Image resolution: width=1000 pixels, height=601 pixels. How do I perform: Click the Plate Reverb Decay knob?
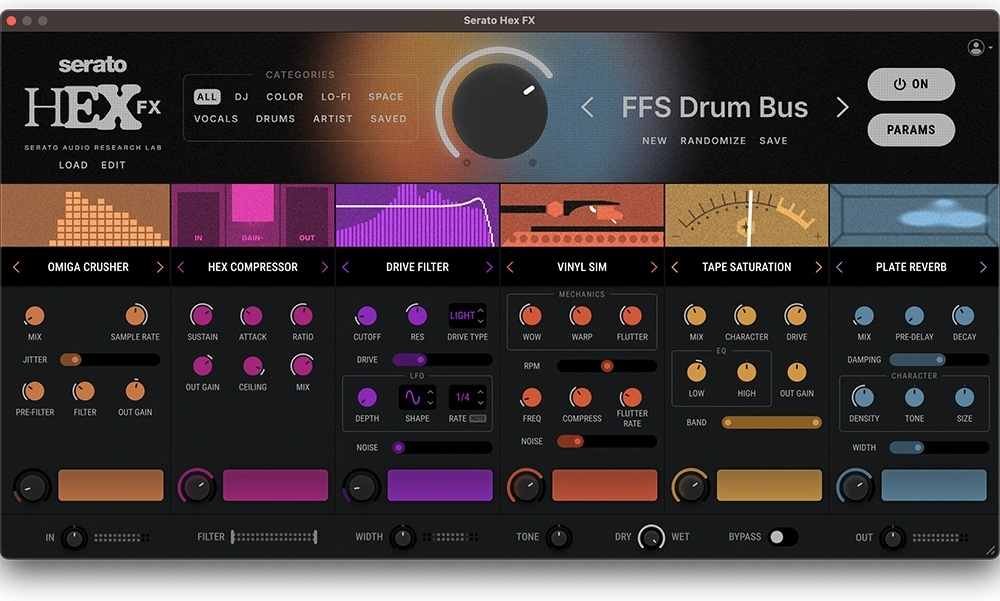coord(964,315)
